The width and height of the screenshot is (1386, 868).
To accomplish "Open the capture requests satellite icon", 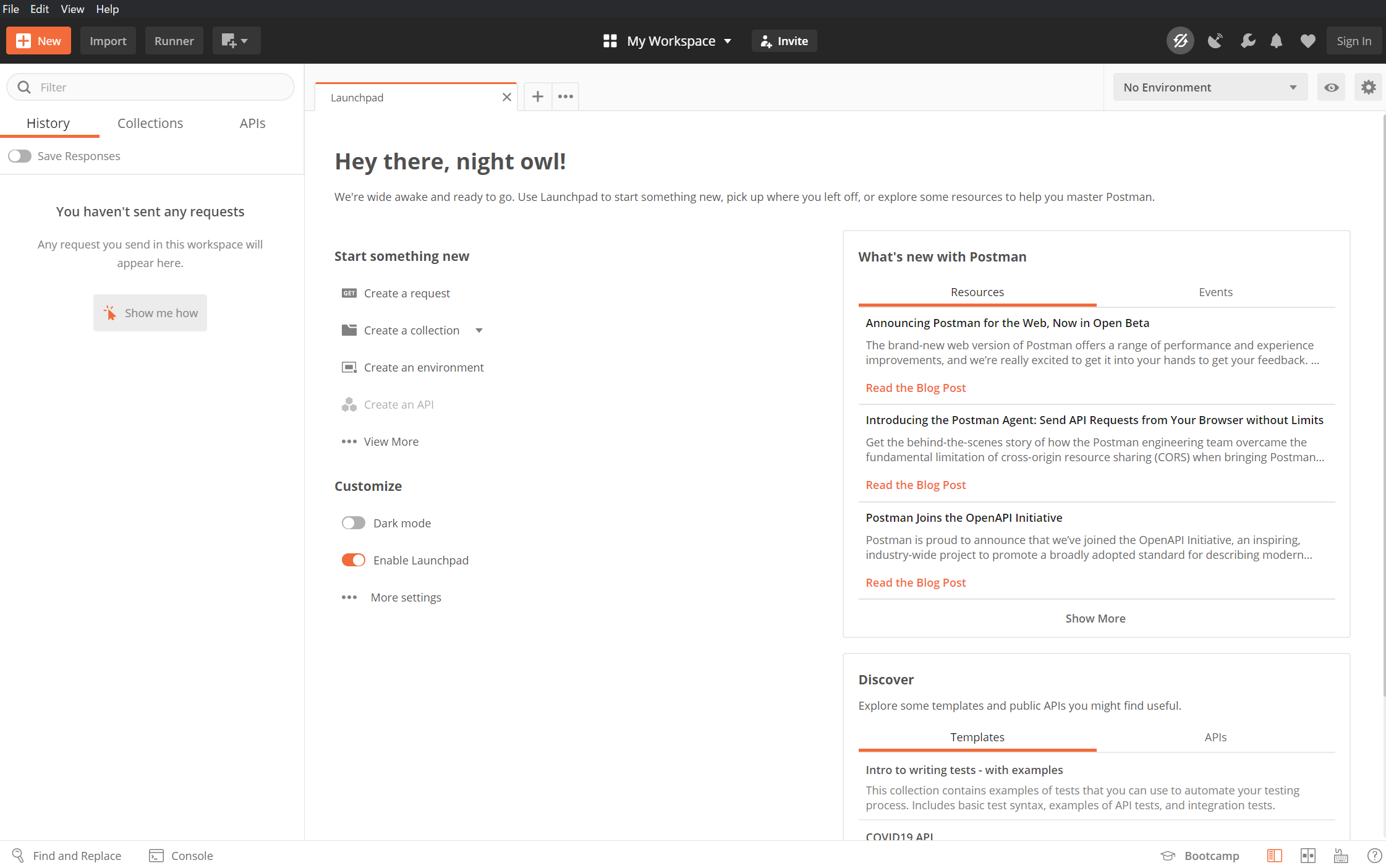I will coord(1215,41).
